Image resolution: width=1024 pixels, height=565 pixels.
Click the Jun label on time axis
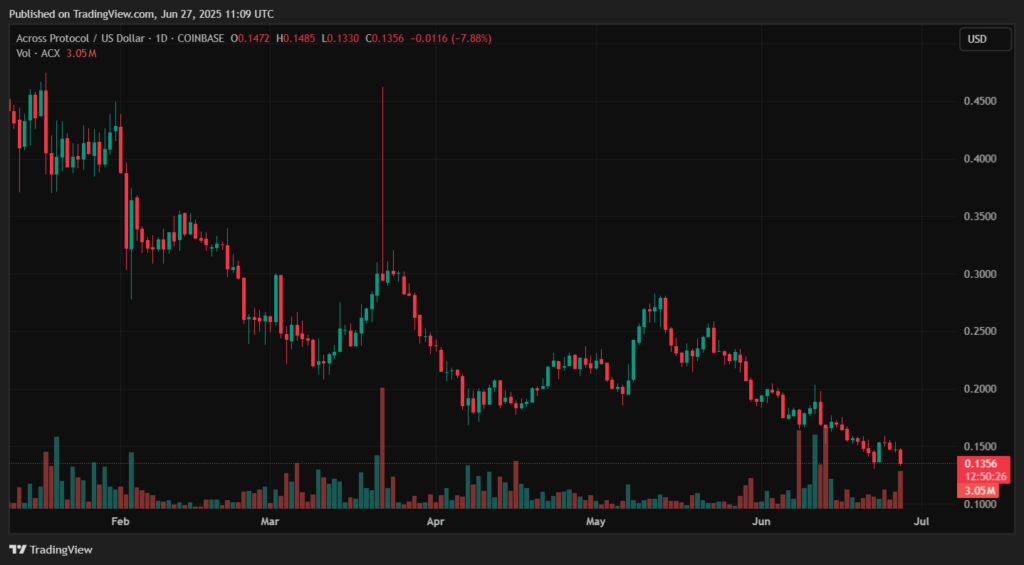761,522
